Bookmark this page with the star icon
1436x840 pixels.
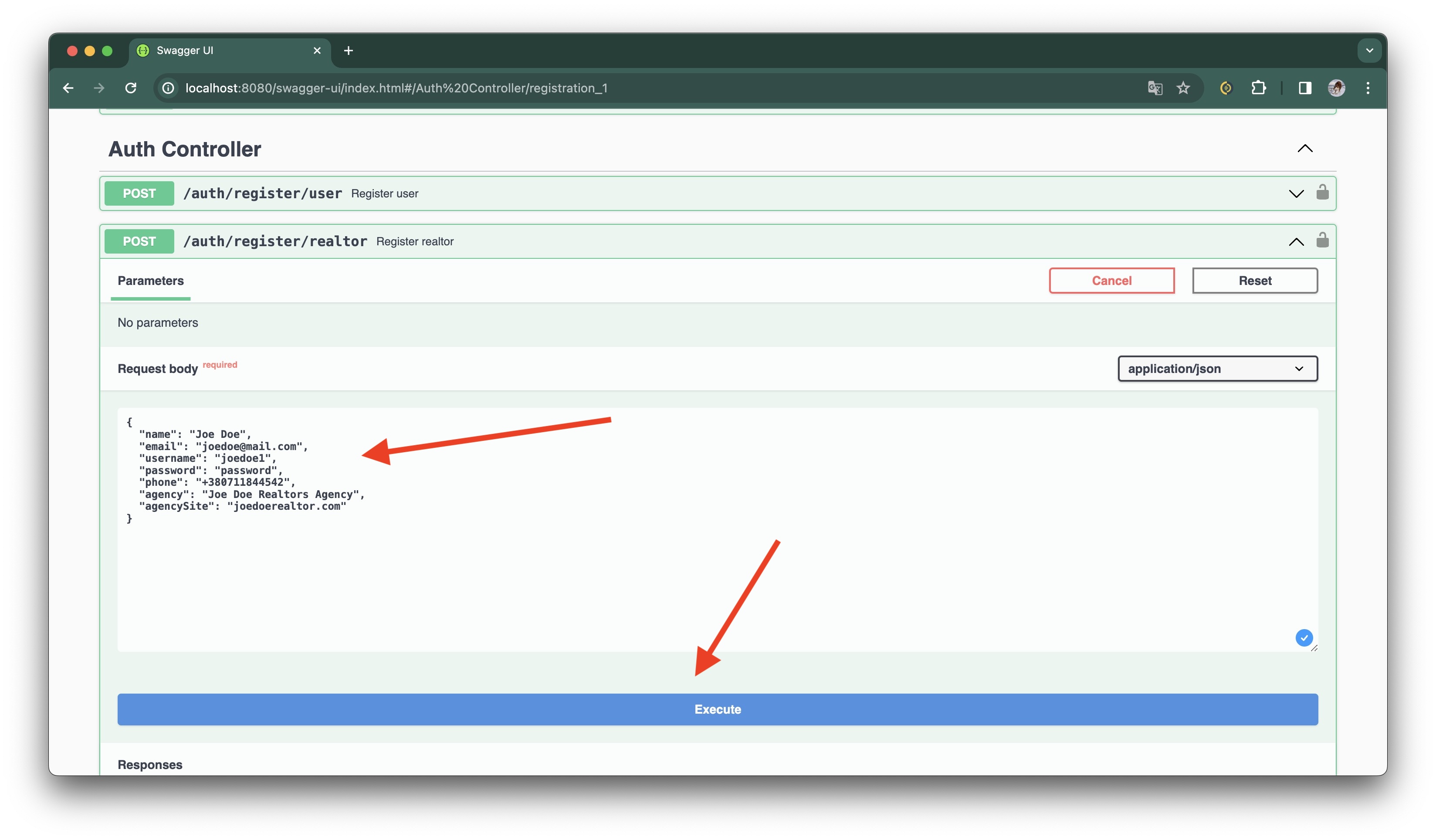(1183, 88)
